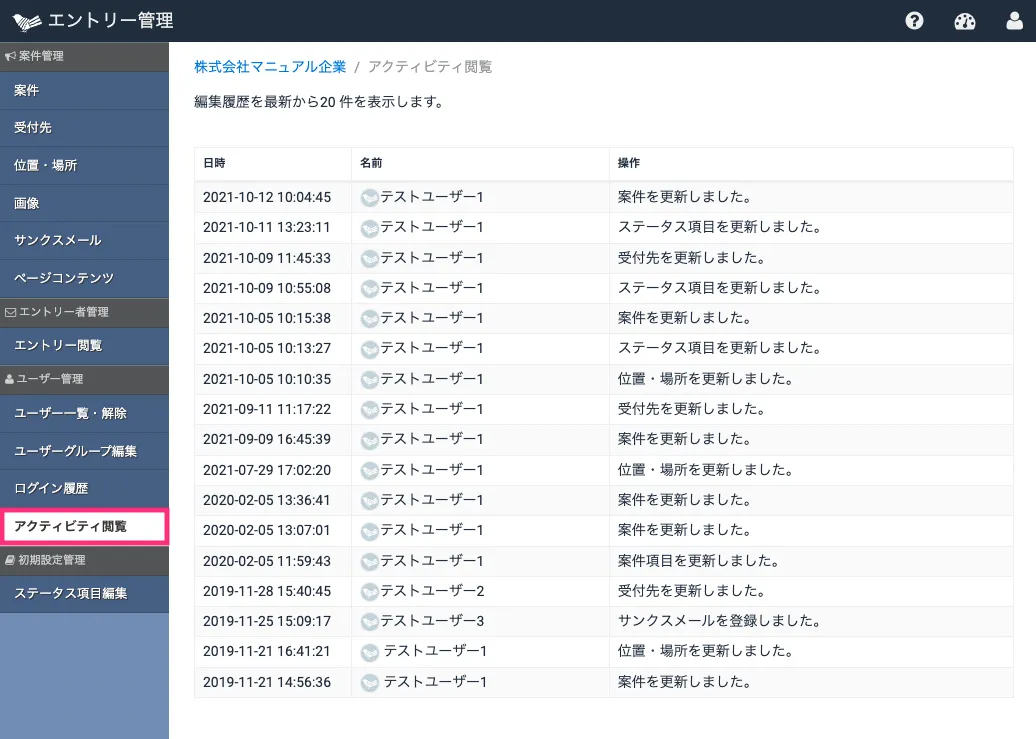Click user avatar in 2019-11-21 14:56:36 row
Viewport: 1036px width, 739px height.
(369, 682)
